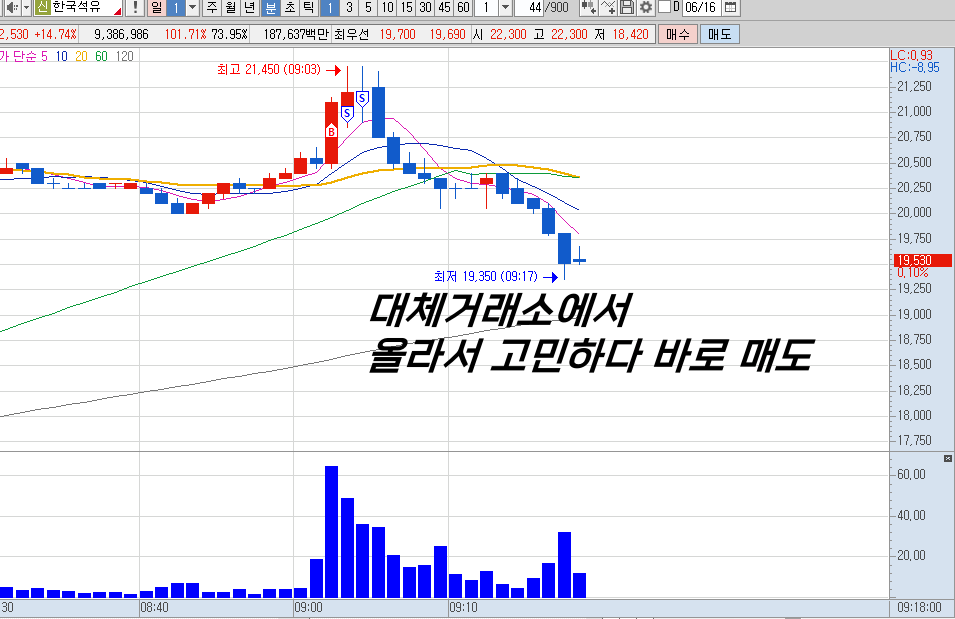955x619 pixels.
Task: Click the ask price 19,700
Action: pos(397,34)
